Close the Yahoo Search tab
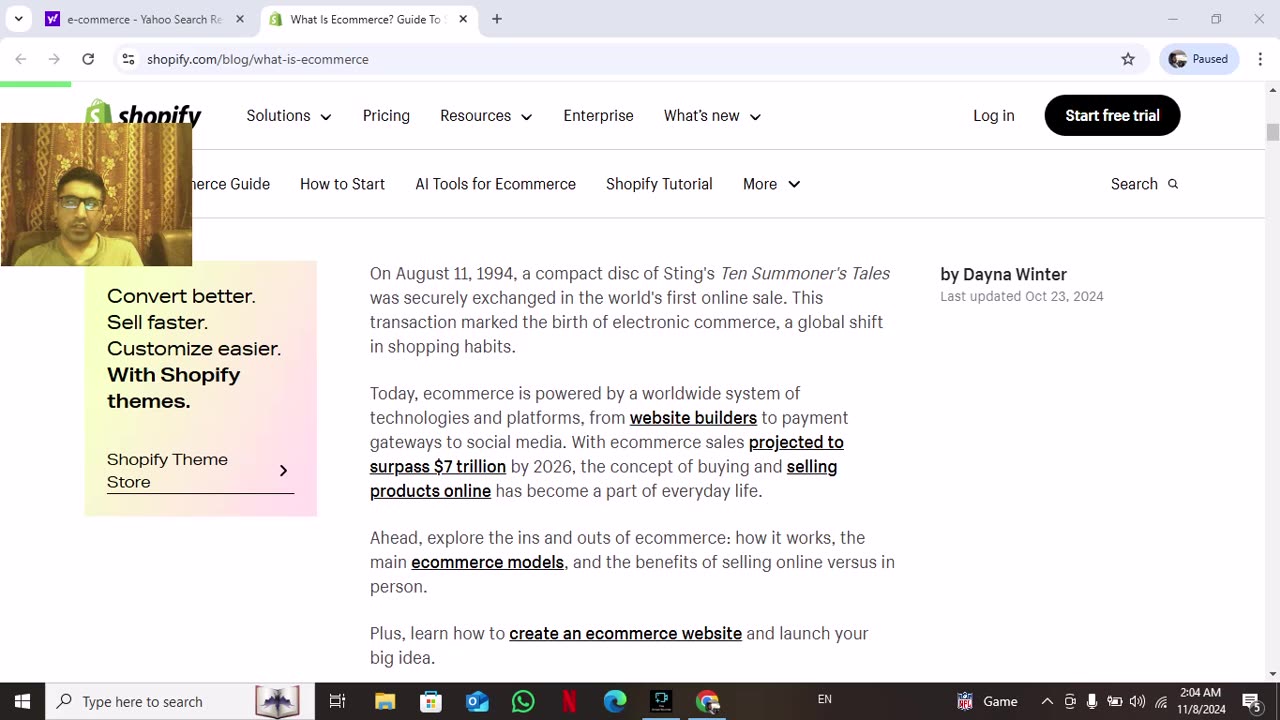The height and width of the screenshot is (720, 1280). click(241, 19)
